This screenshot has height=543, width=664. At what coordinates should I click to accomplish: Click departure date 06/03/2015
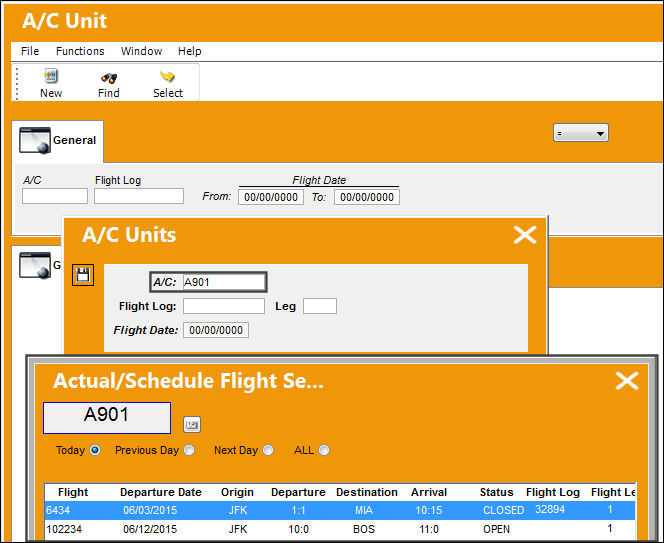click(x=150, y=510)
